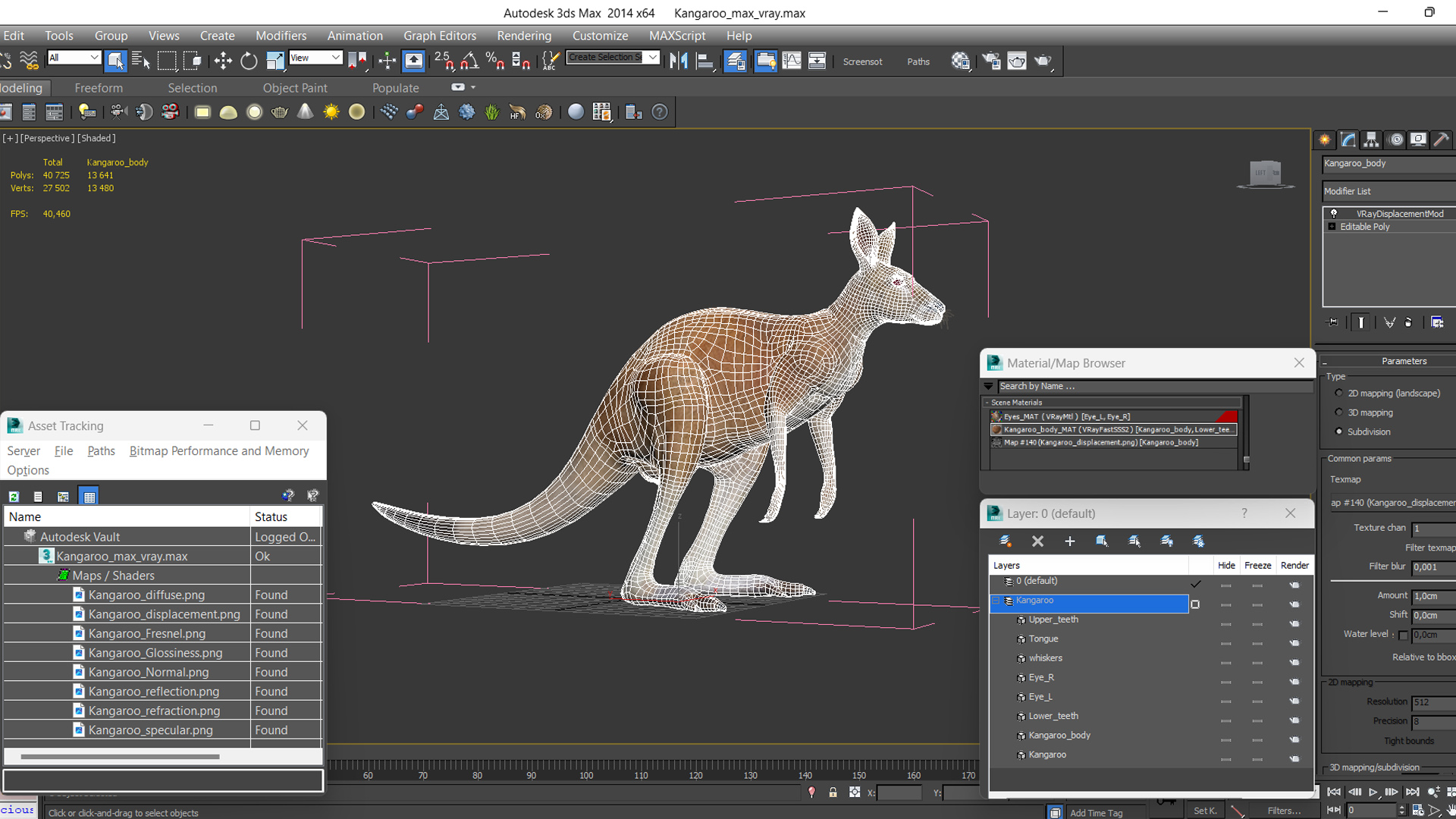
Task: Click Delete layer X icon in Layer dialog
Action: point(1037,541)
